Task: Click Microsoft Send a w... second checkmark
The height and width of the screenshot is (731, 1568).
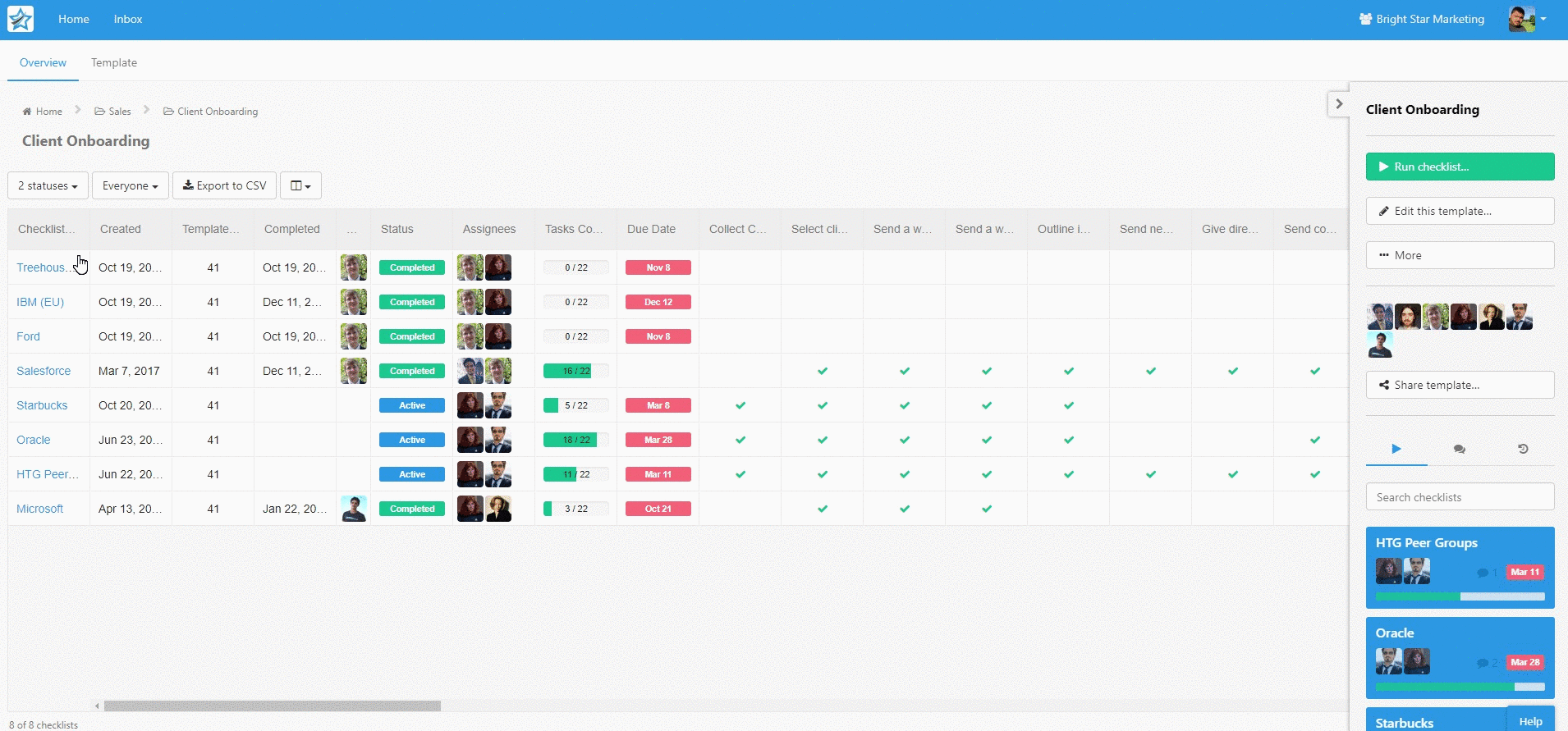Action: (987, 509)
